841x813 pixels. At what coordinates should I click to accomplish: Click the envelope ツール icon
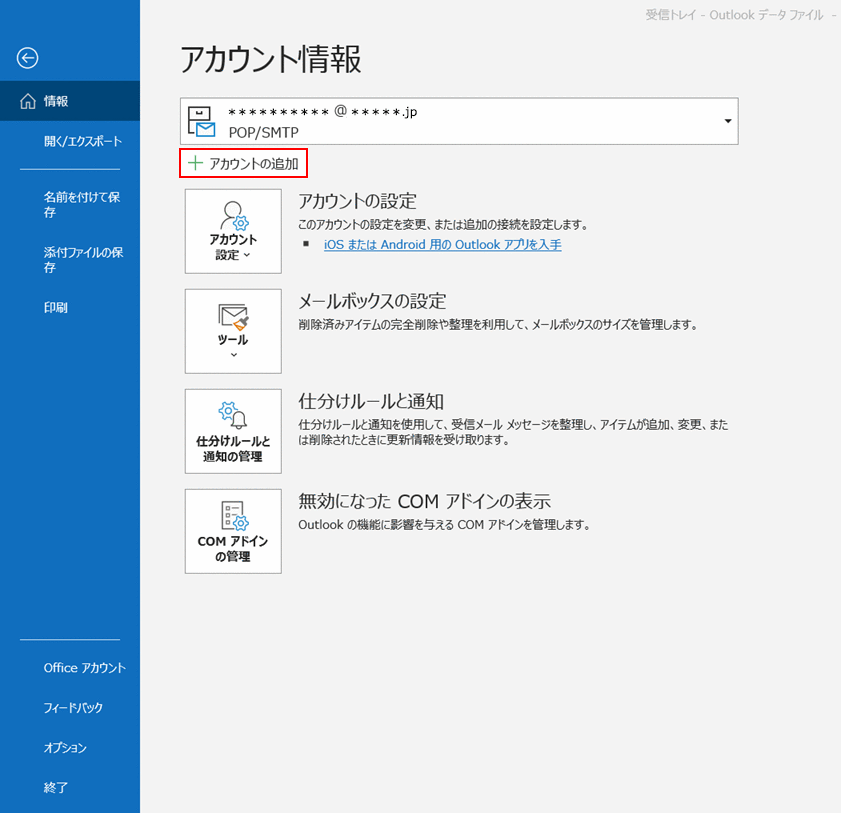pyautogui.click(x=233, y=316)
